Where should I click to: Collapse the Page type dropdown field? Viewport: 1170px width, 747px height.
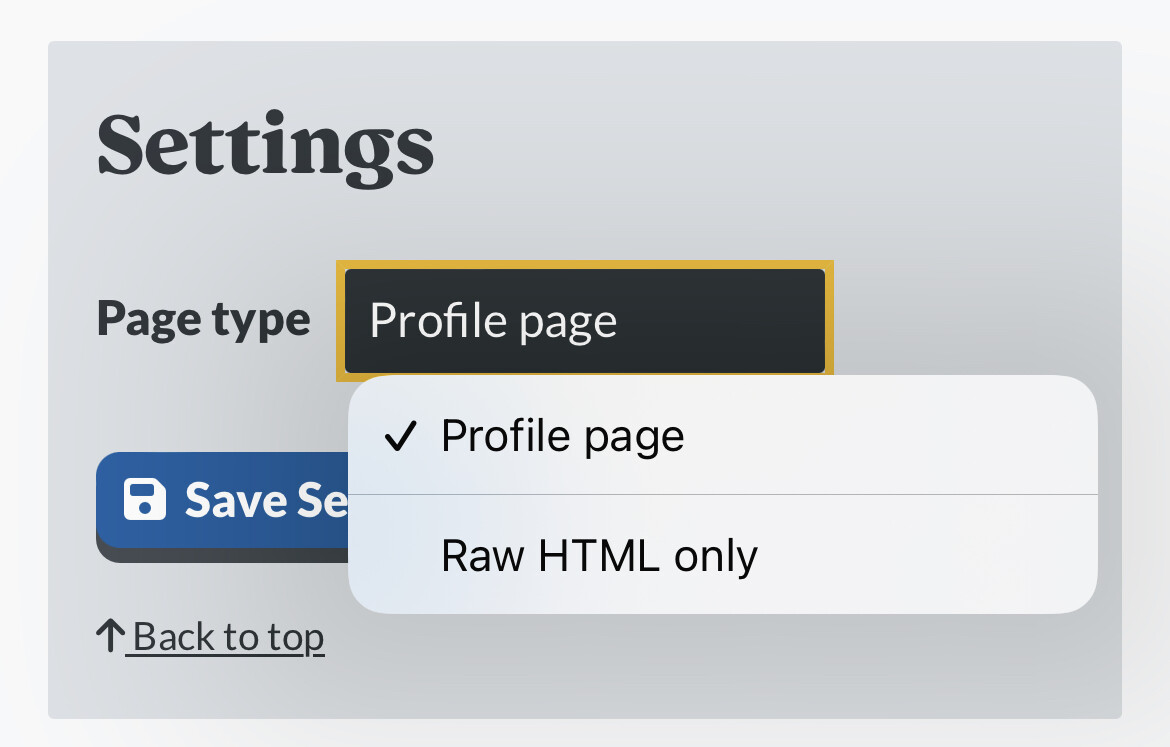click(x=584, y=321)
